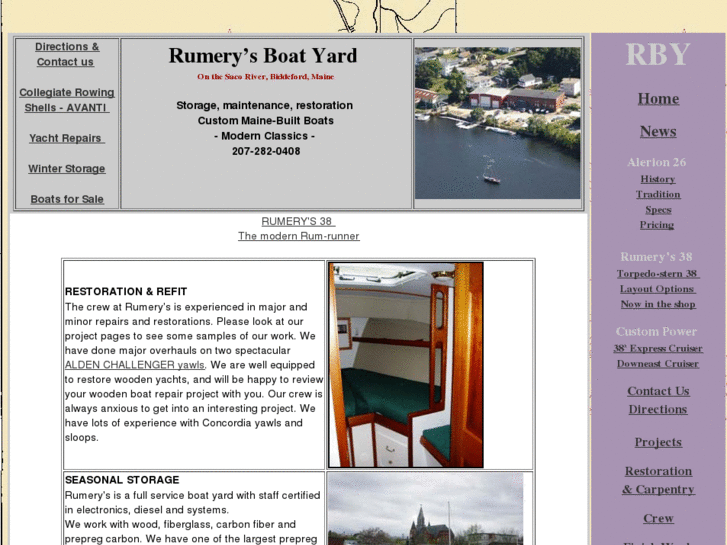Open the Winter Storage link
This screenshot has width=727, height=545.
point(67,169)
